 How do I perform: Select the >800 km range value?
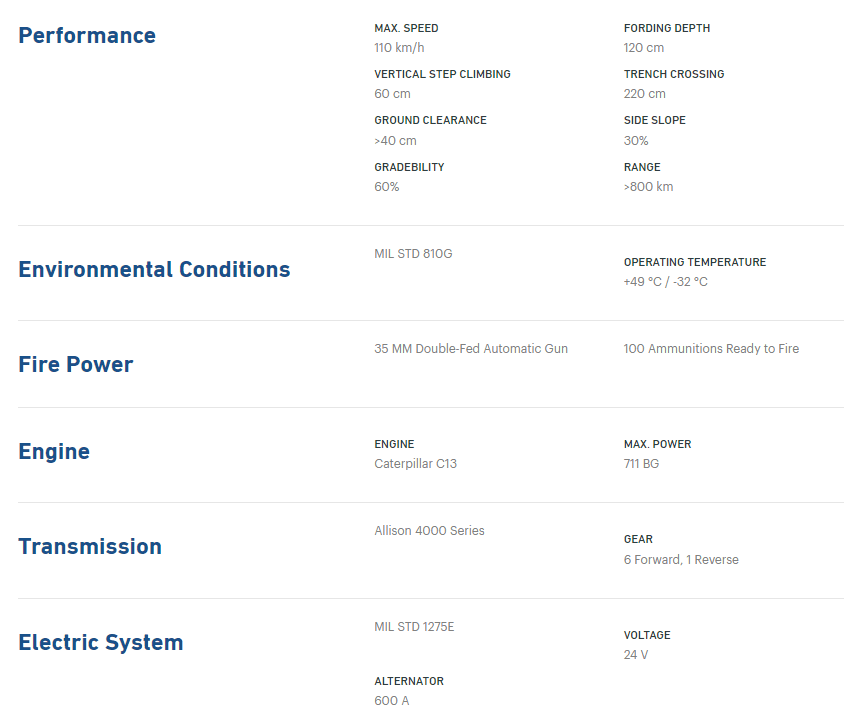click(649, 187)
